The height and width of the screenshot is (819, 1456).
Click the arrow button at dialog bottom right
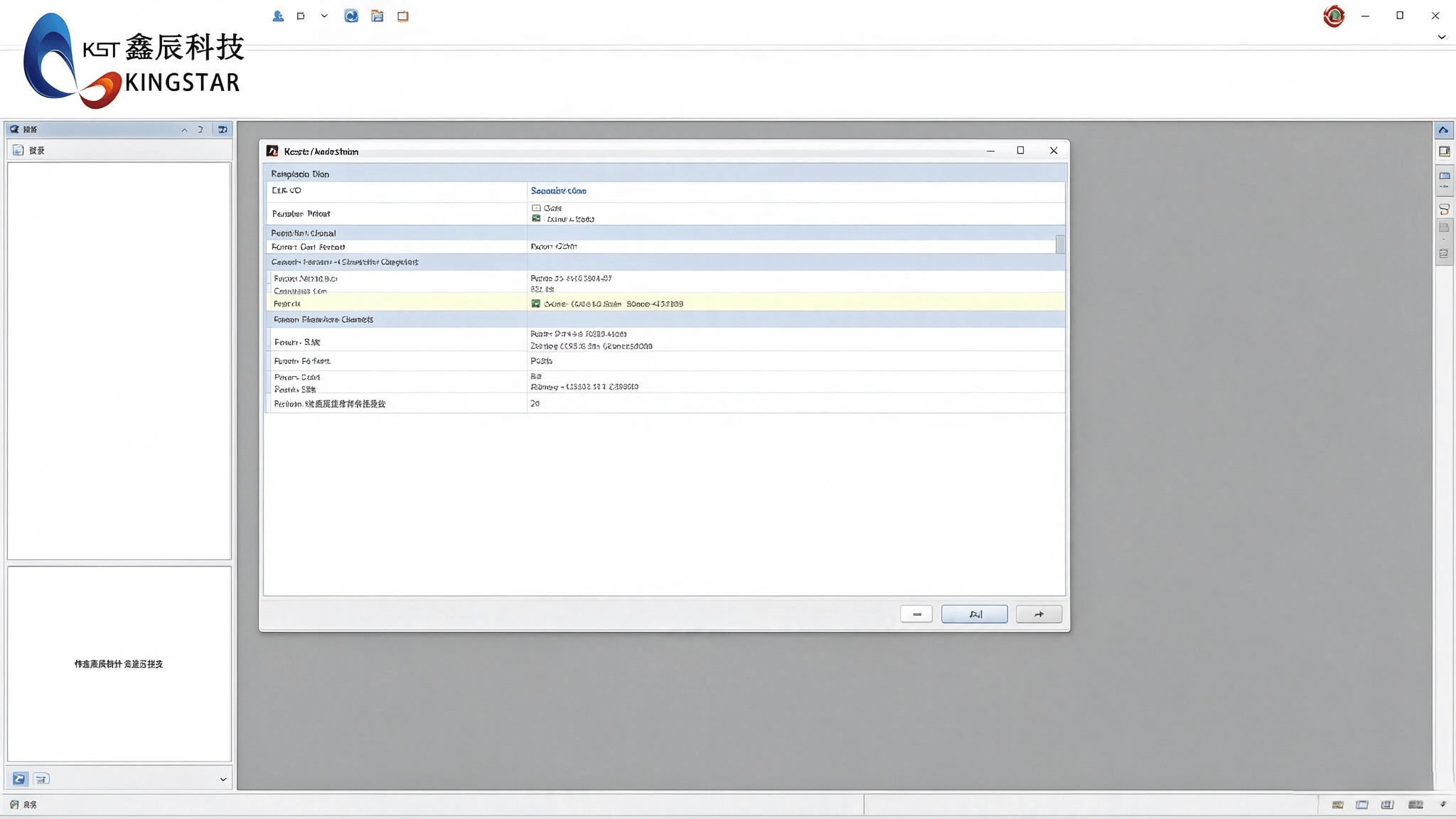(1039, 614)
